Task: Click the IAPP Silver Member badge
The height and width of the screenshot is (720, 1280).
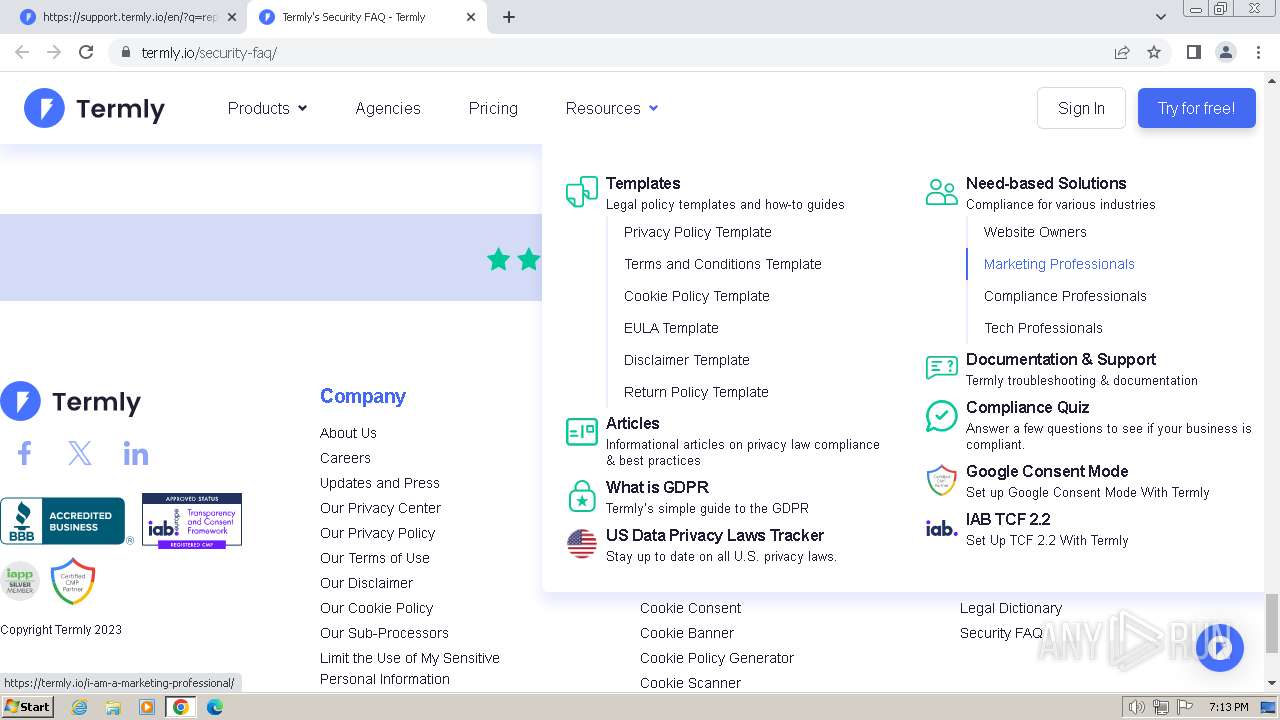Action: click(x=19, y=580)
